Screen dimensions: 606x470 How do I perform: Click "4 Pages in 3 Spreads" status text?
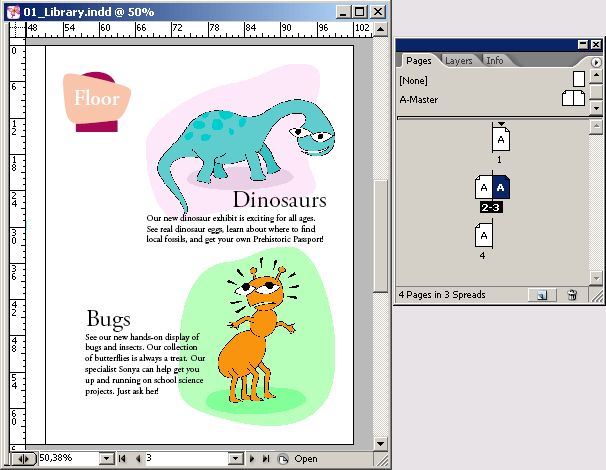click(x=442, y=295)
